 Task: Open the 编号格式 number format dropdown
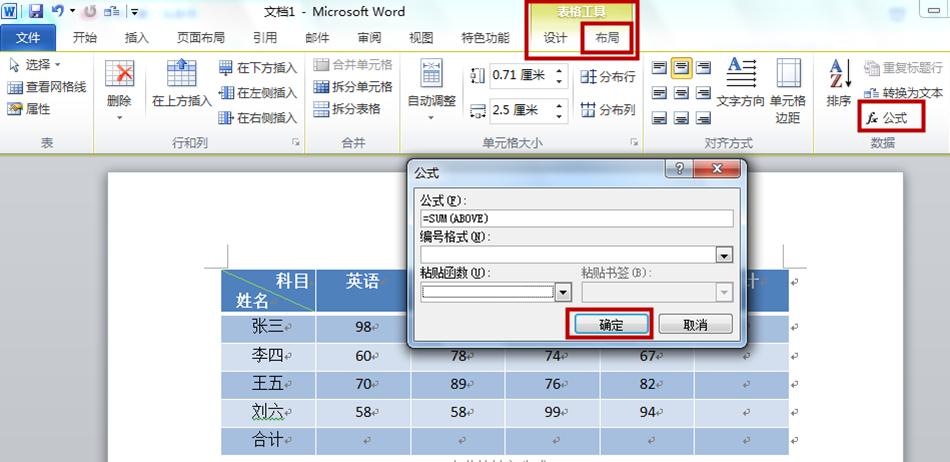tap(724, 255)
